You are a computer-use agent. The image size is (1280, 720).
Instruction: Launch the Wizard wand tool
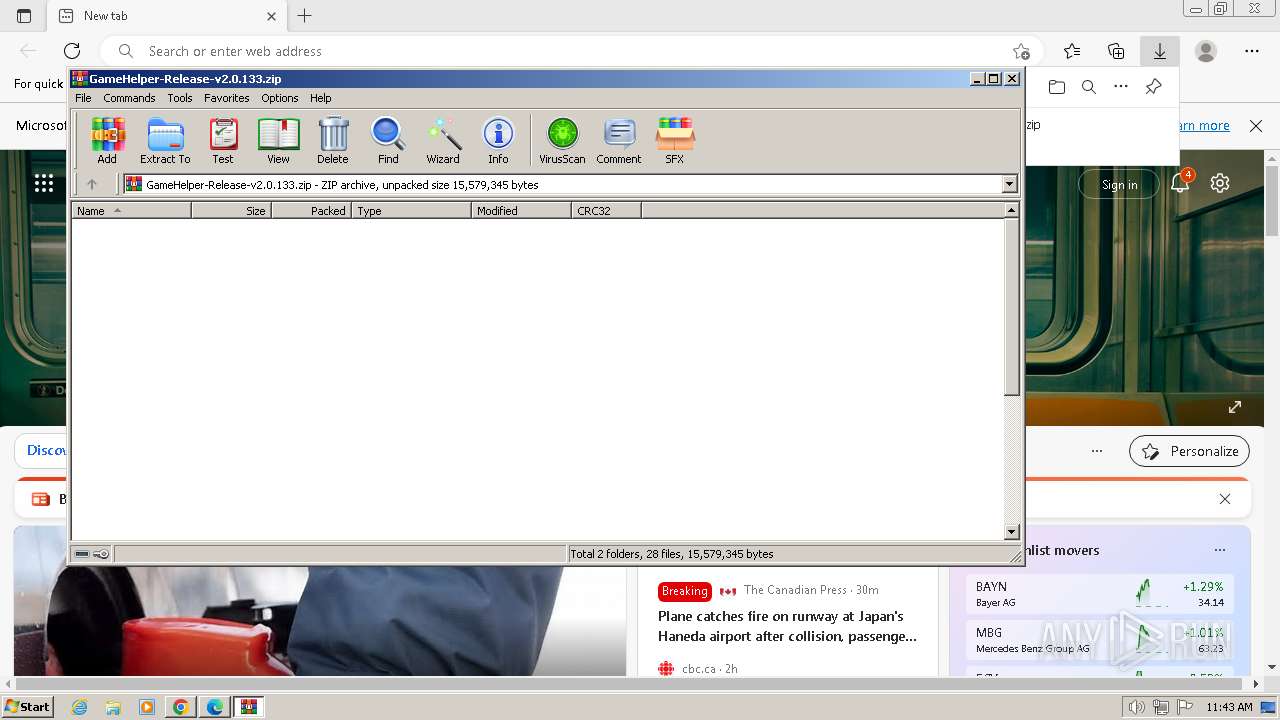(443, 141)
